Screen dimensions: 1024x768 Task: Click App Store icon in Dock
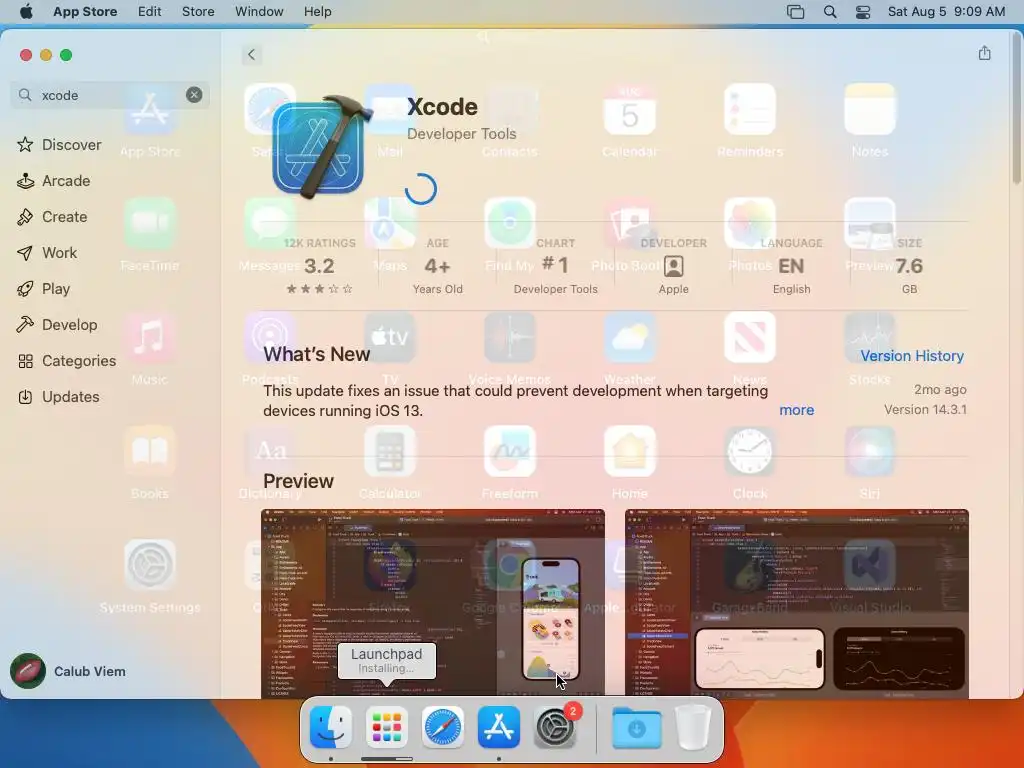[499, 727]
